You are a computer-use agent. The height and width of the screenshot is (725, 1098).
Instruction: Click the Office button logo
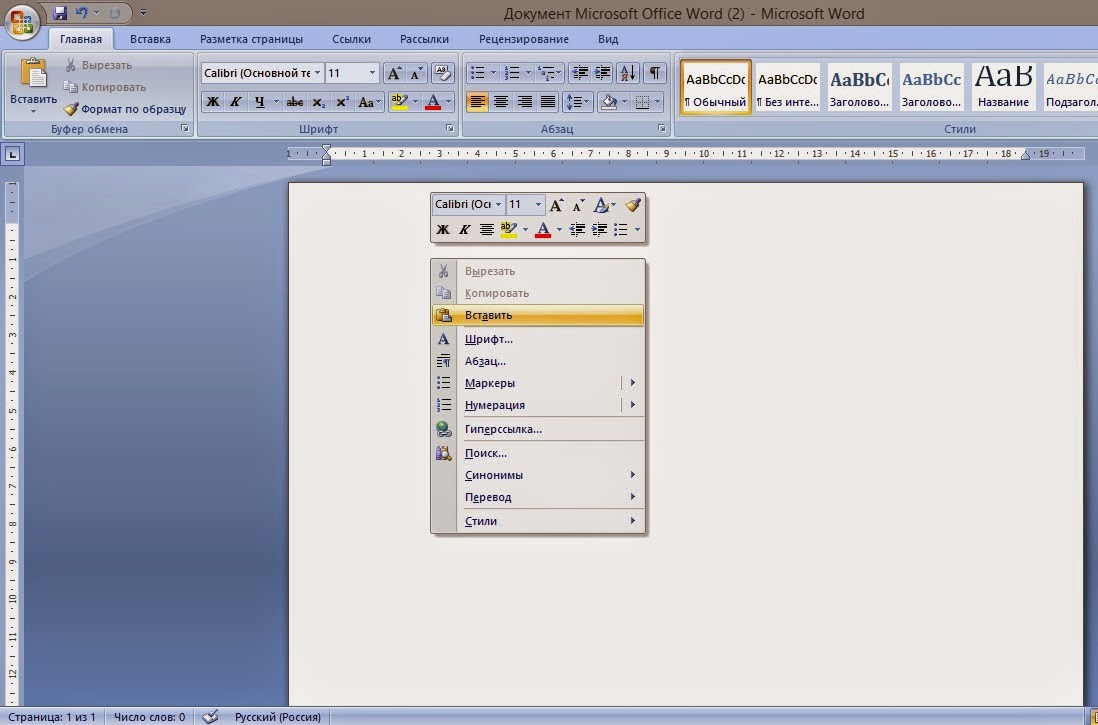tap(22, 21)
